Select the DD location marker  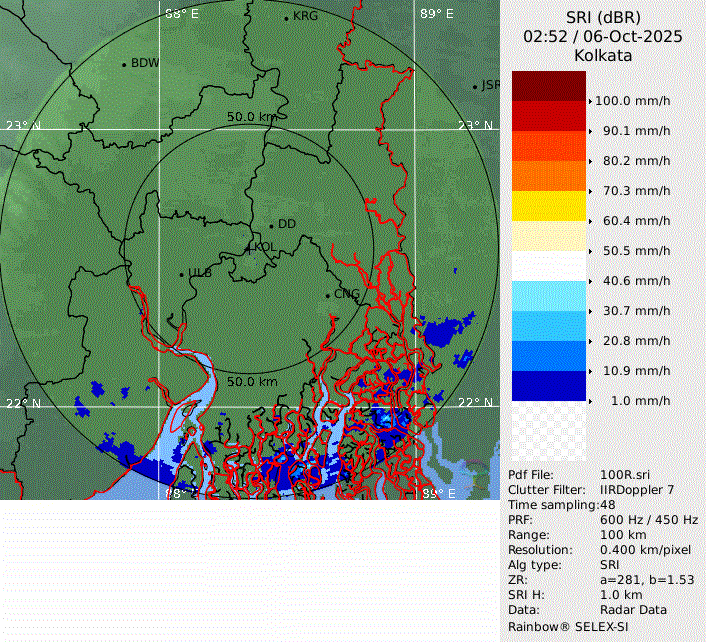pos(271,225)
